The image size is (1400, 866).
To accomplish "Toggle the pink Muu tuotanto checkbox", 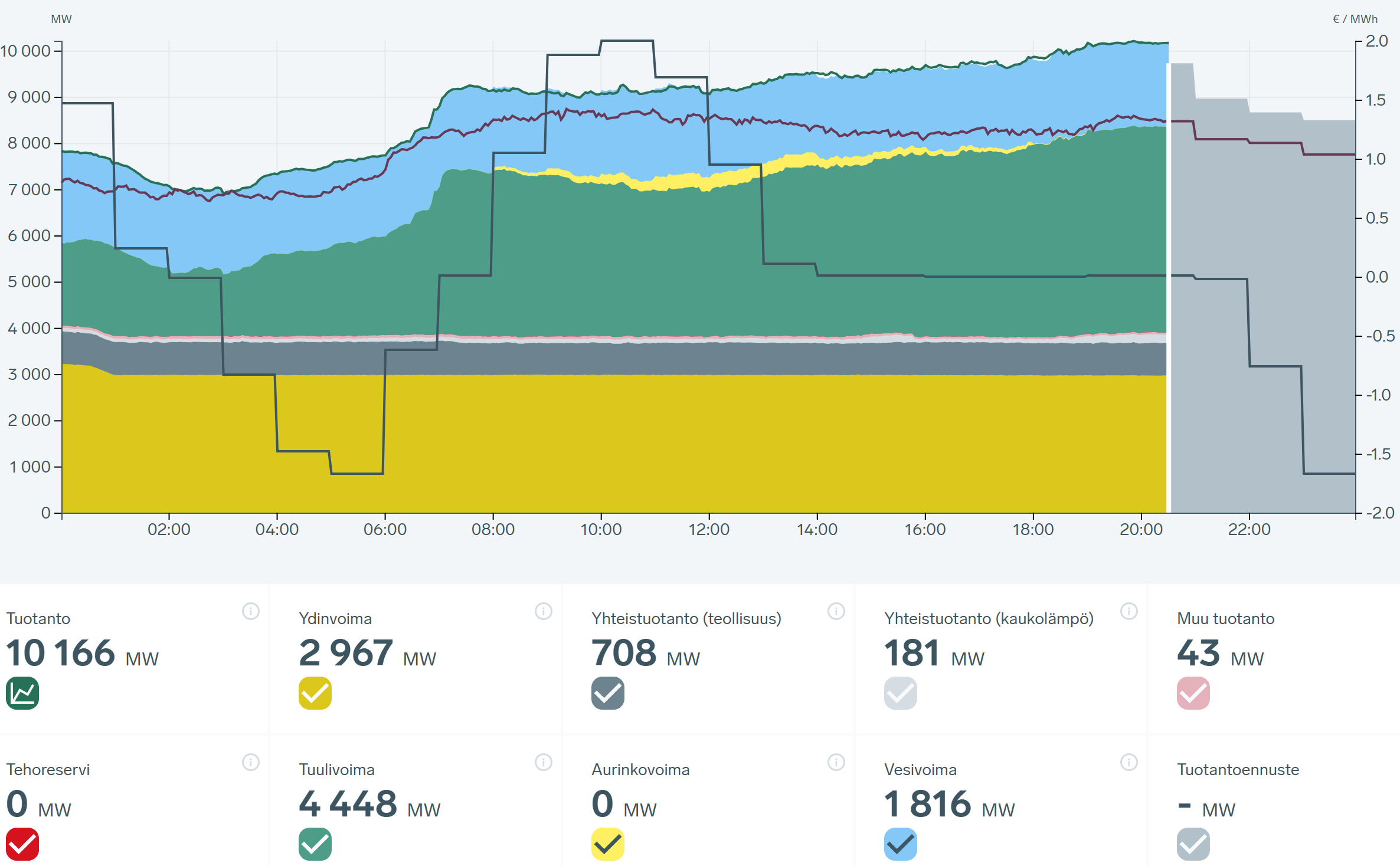I will pyautogui.click(x=1193, y=693).
